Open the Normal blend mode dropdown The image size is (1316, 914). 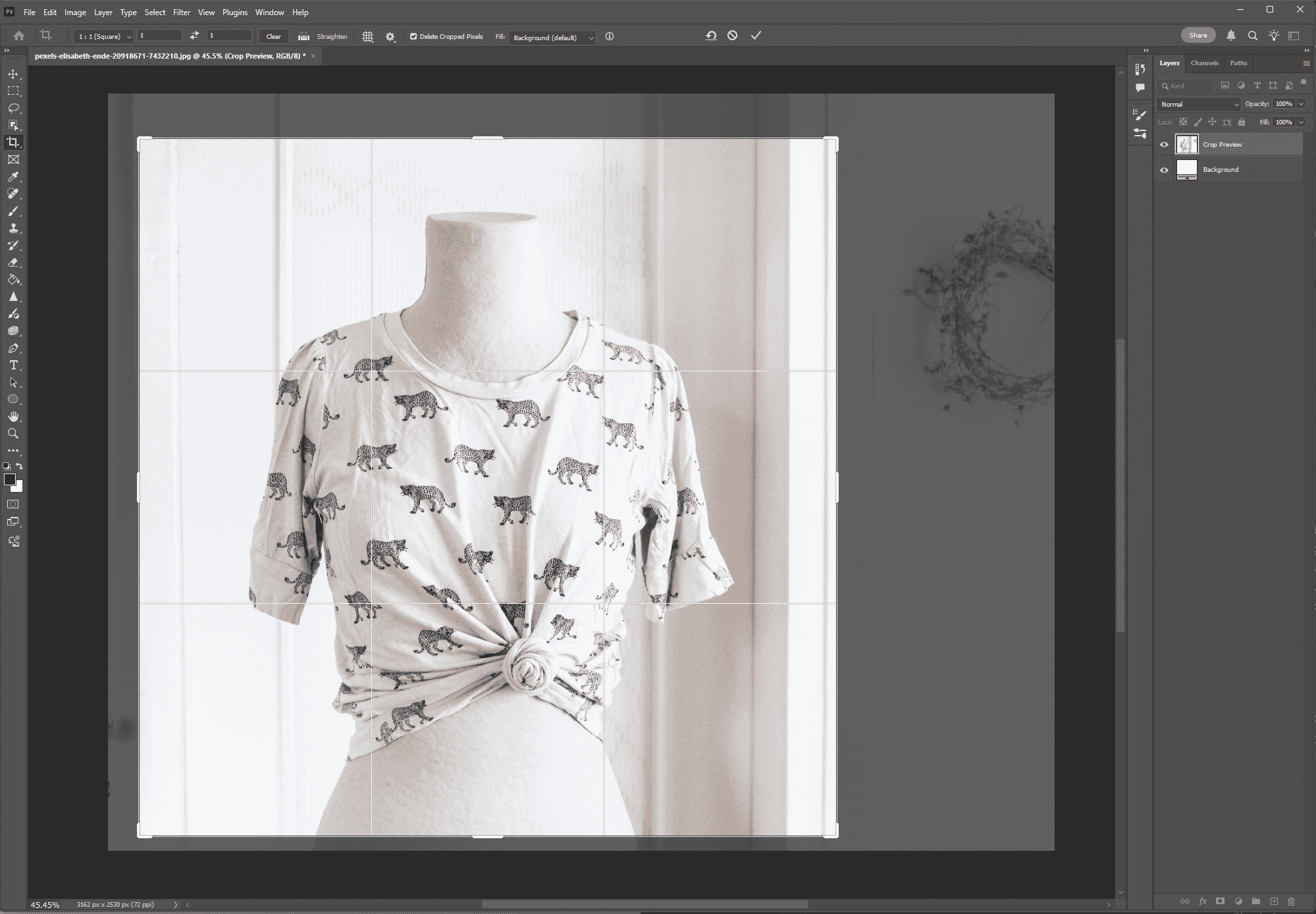pos(1199,104)
